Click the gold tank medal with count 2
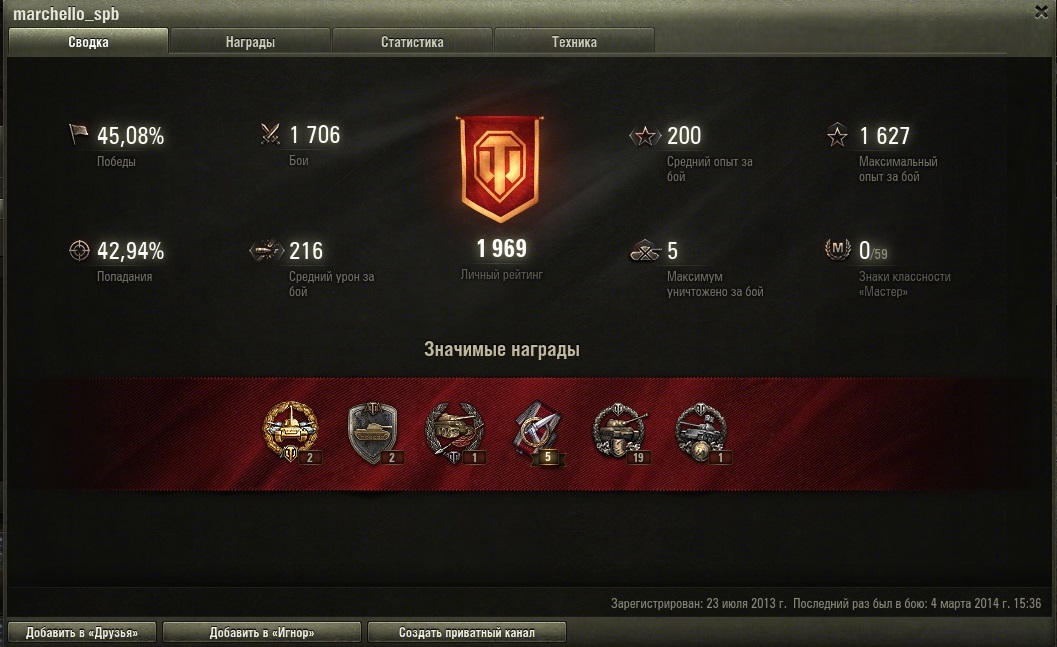The height and width of the screenshot is (647, 1057). coord(291,431)
